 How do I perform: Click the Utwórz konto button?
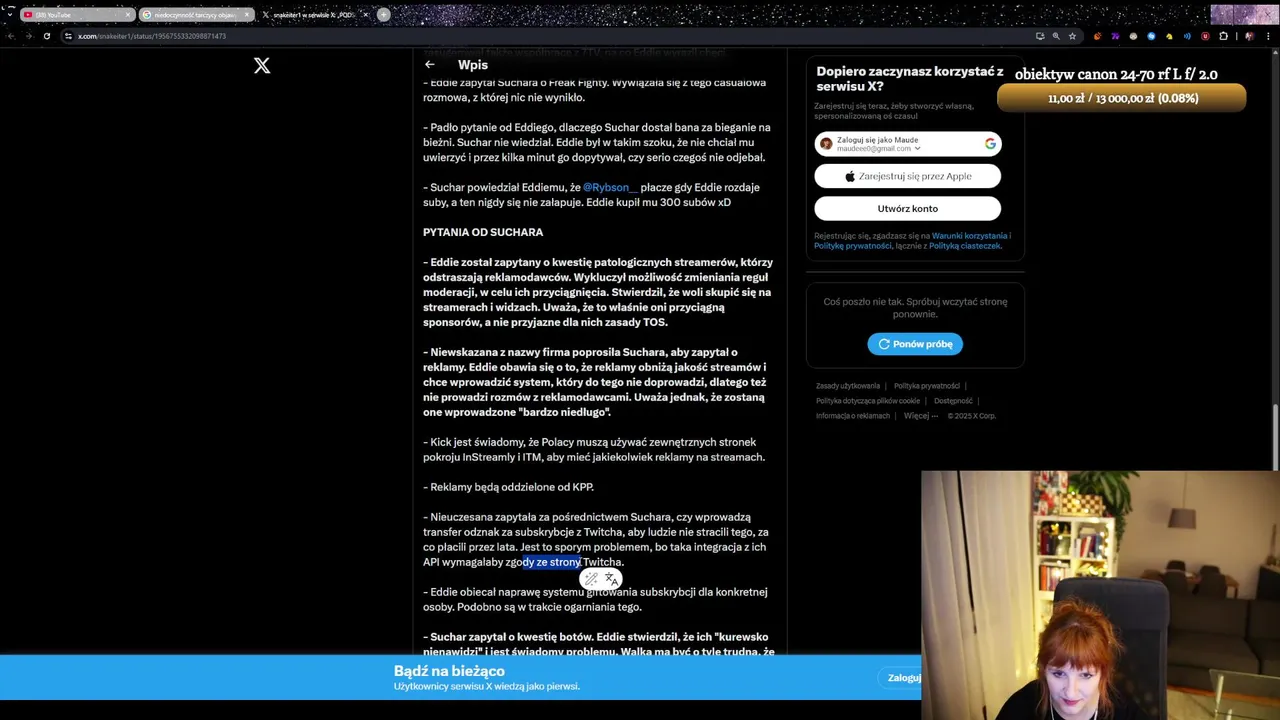point(907,208)
